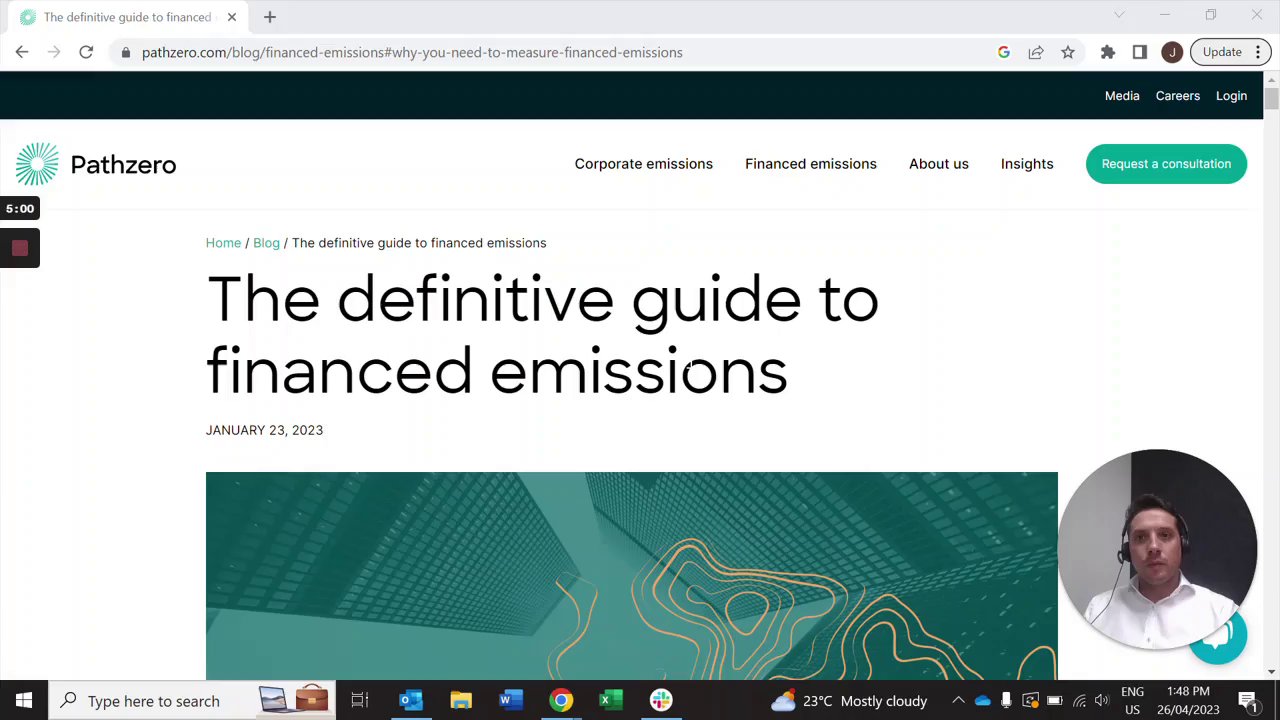Open OneDrive tray icon
The width and height of the screenshot is (1280, 720).
(982, 701)
